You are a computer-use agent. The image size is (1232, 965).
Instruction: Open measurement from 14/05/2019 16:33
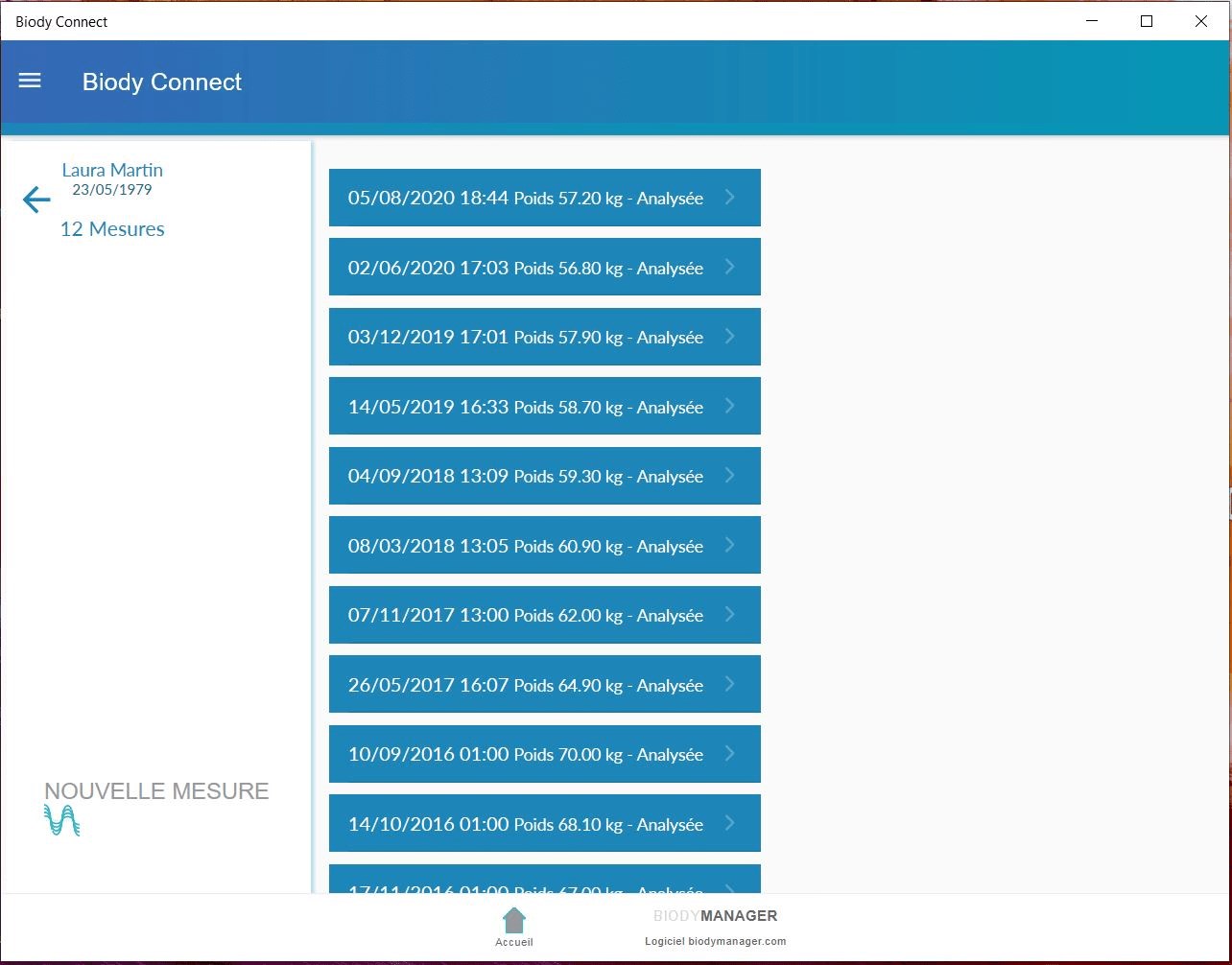tap(544, 407)
